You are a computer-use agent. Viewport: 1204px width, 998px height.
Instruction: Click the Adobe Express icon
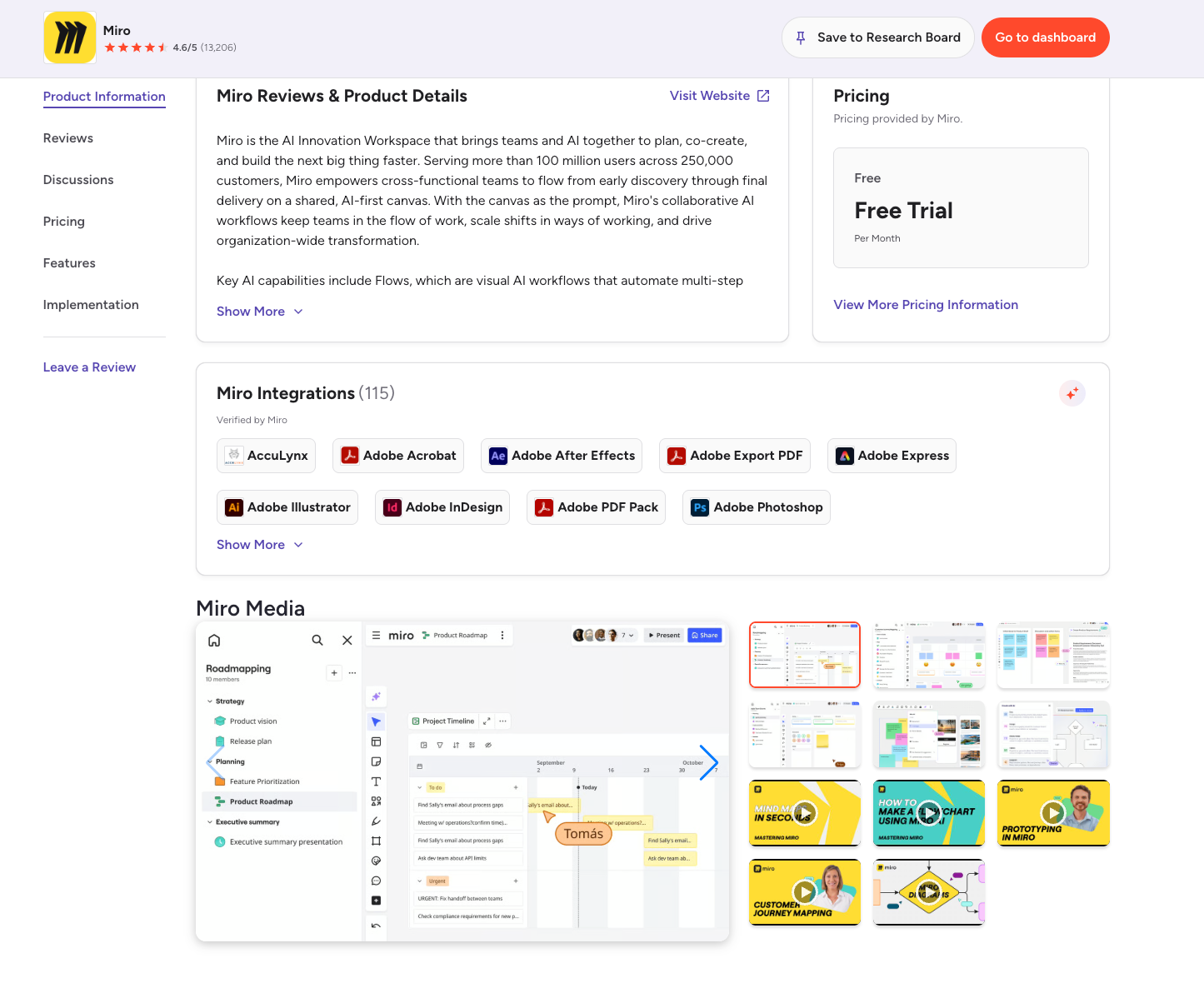point(845,456)
